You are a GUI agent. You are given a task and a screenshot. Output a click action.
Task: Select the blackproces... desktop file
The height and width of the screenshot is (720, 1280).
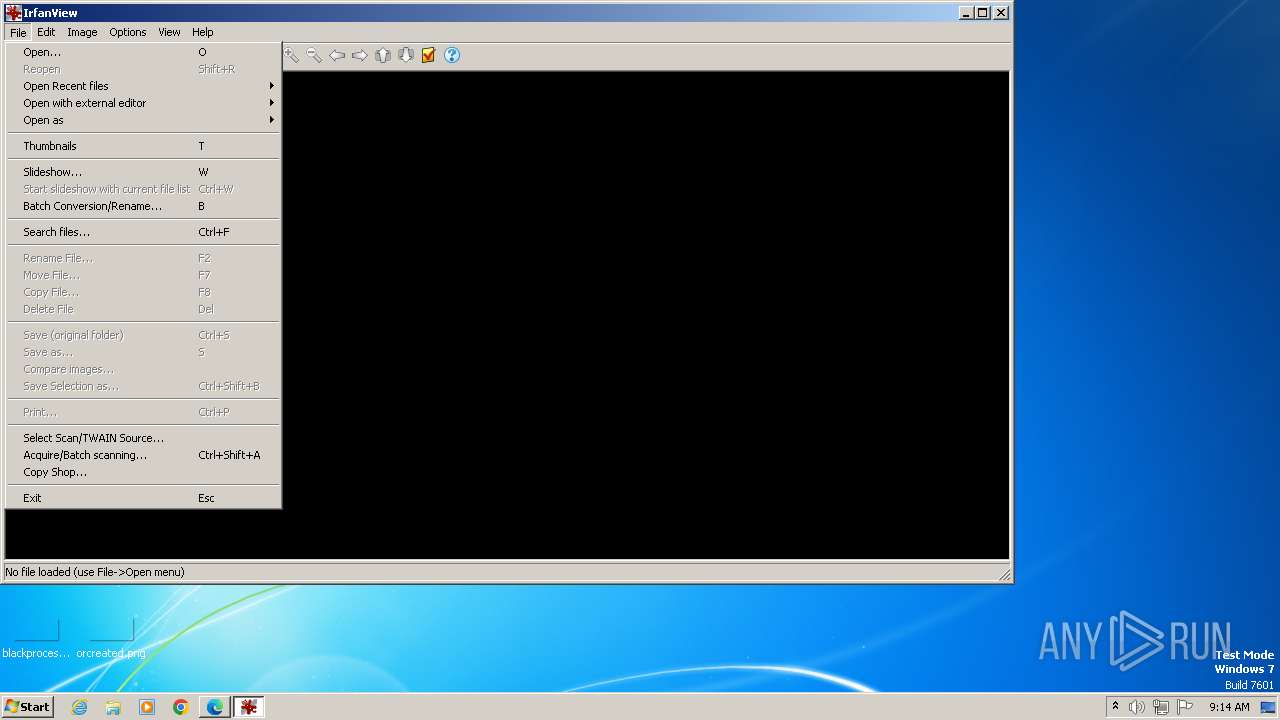tap(36, 639)
